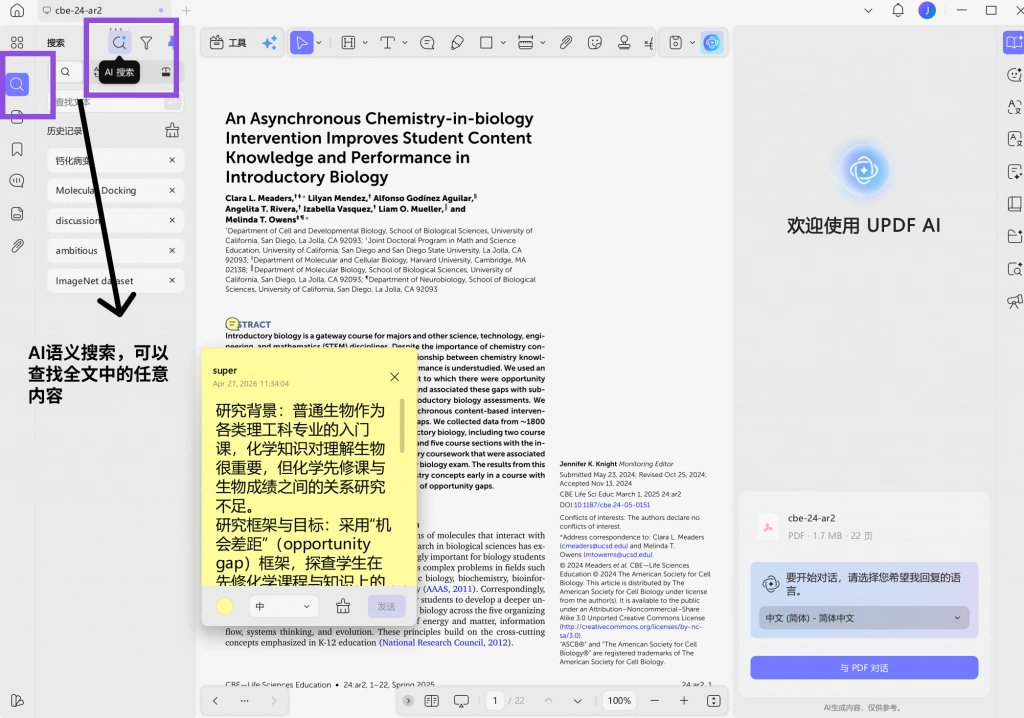This screenshot has height=718, width=1024.
Task: Choose the stamp tool in top toolbar
Action: [x=624, y=43]
